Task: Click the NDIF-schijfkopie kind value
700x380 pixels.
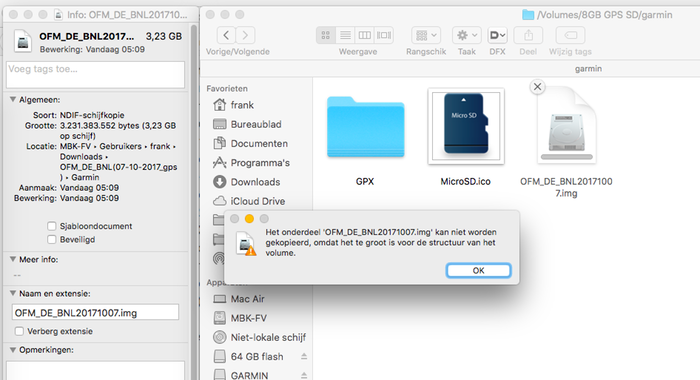Action: 92,115
